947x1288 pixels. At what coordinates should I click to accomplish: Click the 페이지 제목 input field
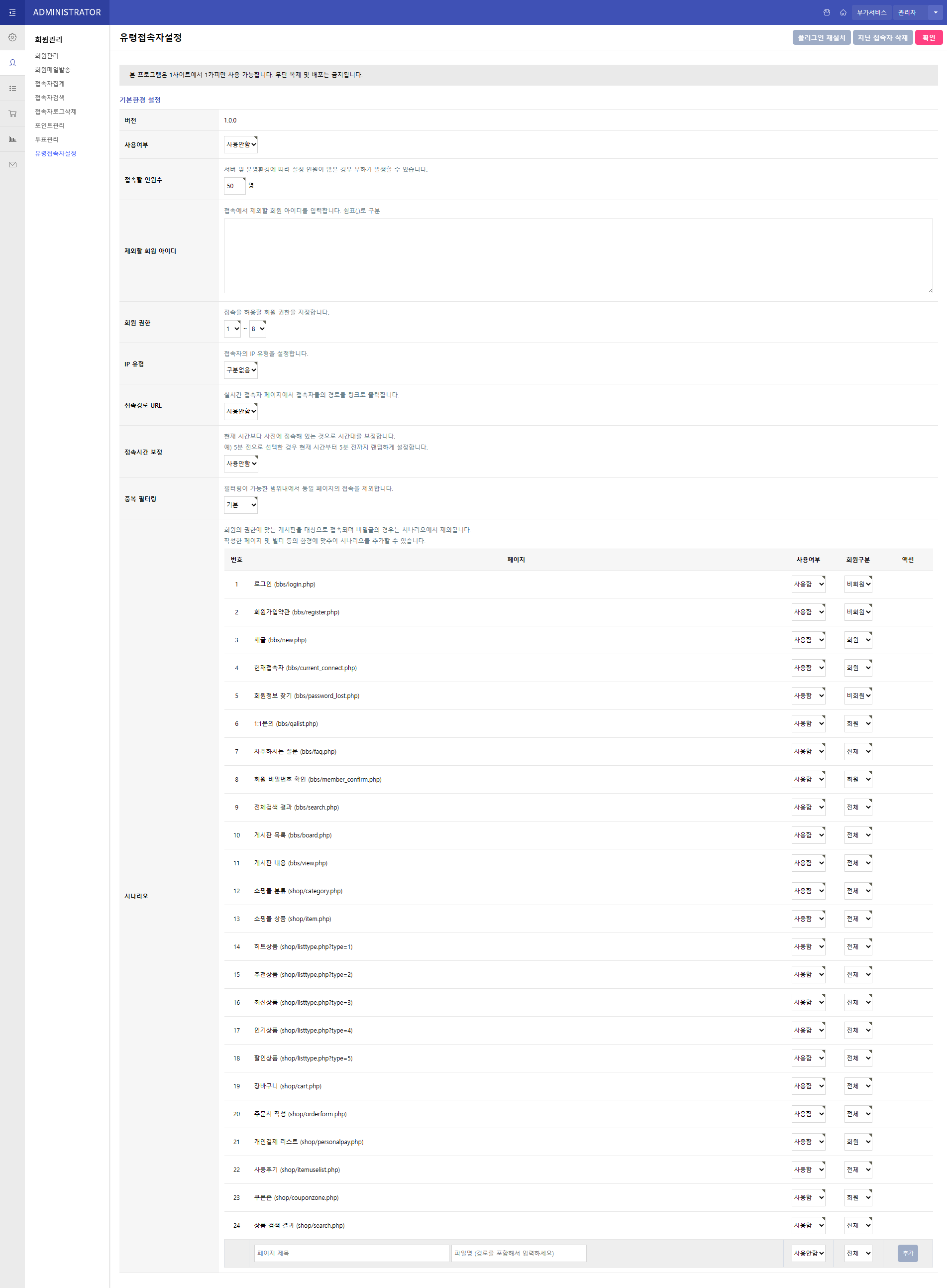click(351, 1253)
